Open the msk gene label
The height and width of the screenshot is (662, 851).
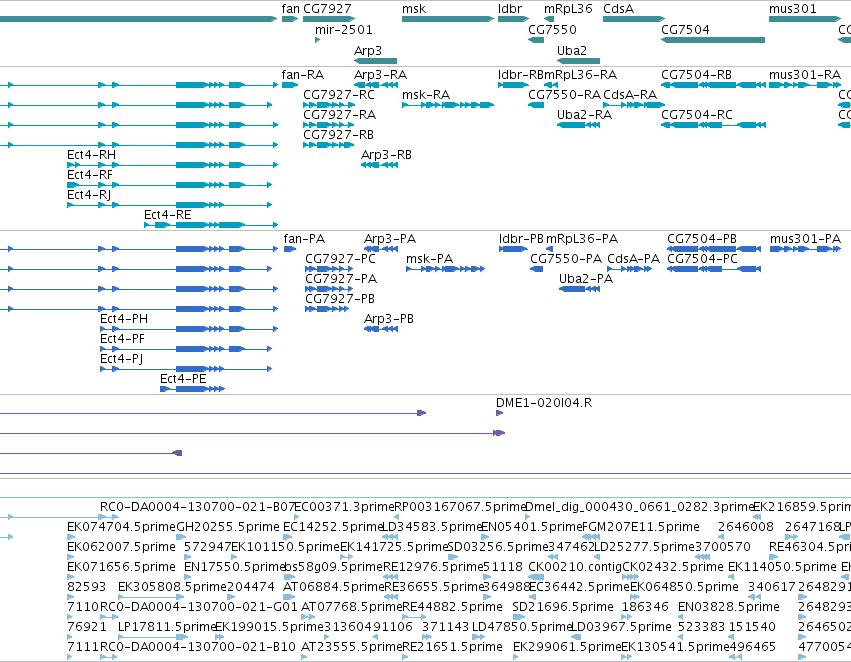[414, 9]
